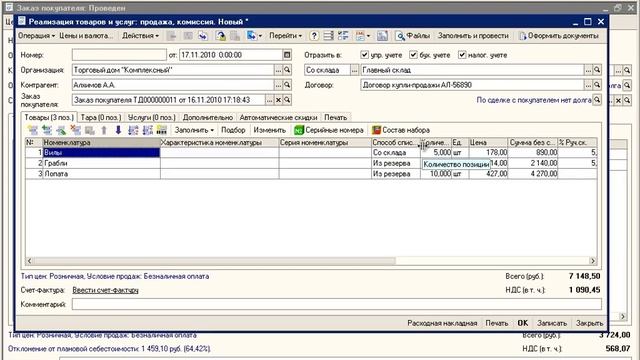Switch to Печать tab

(x=336, y=118)
